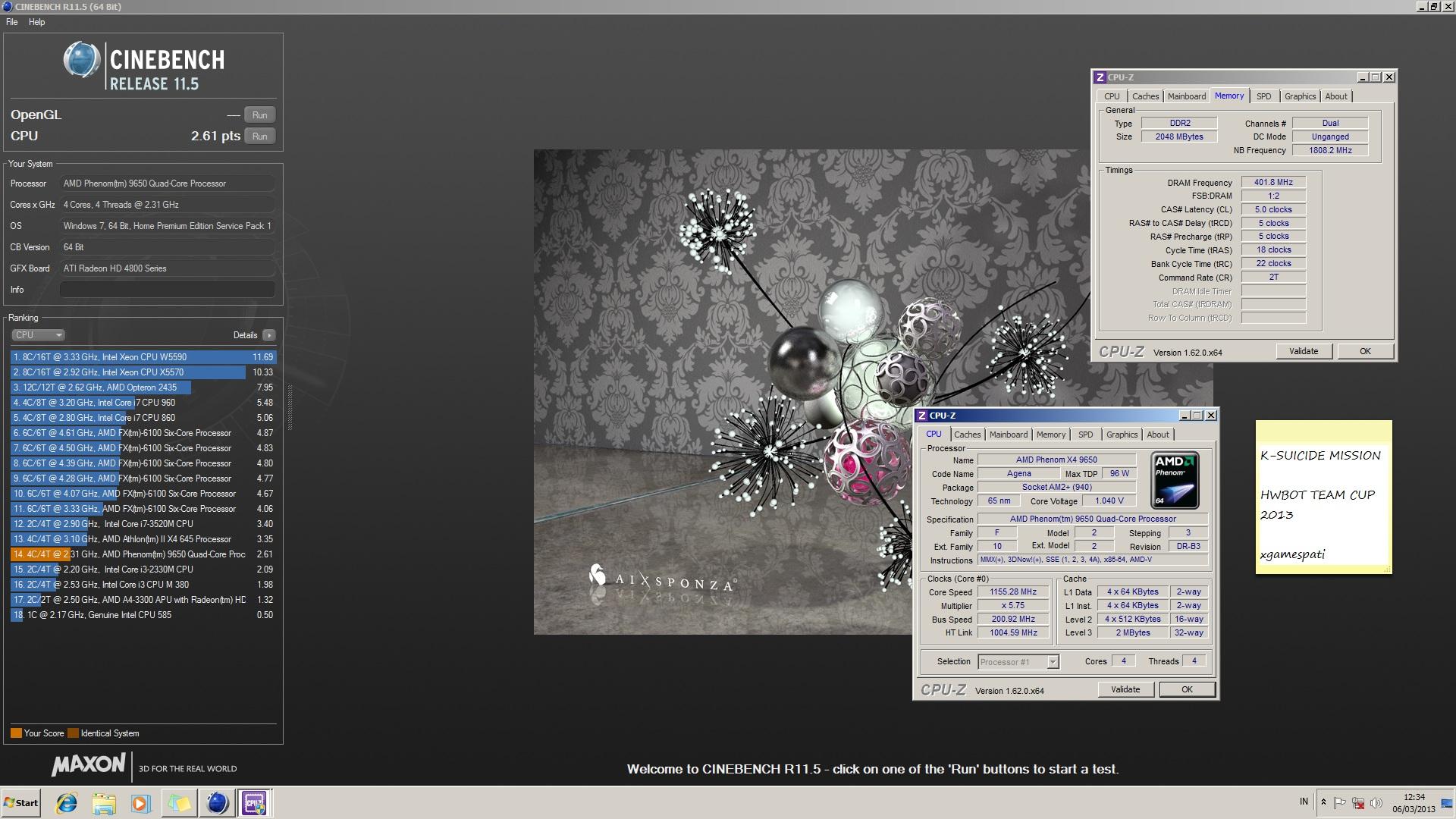Screen dimensions: 1456x819
Task: Open Windows Media Player from taskbar
Action: [x=141, y=803]
